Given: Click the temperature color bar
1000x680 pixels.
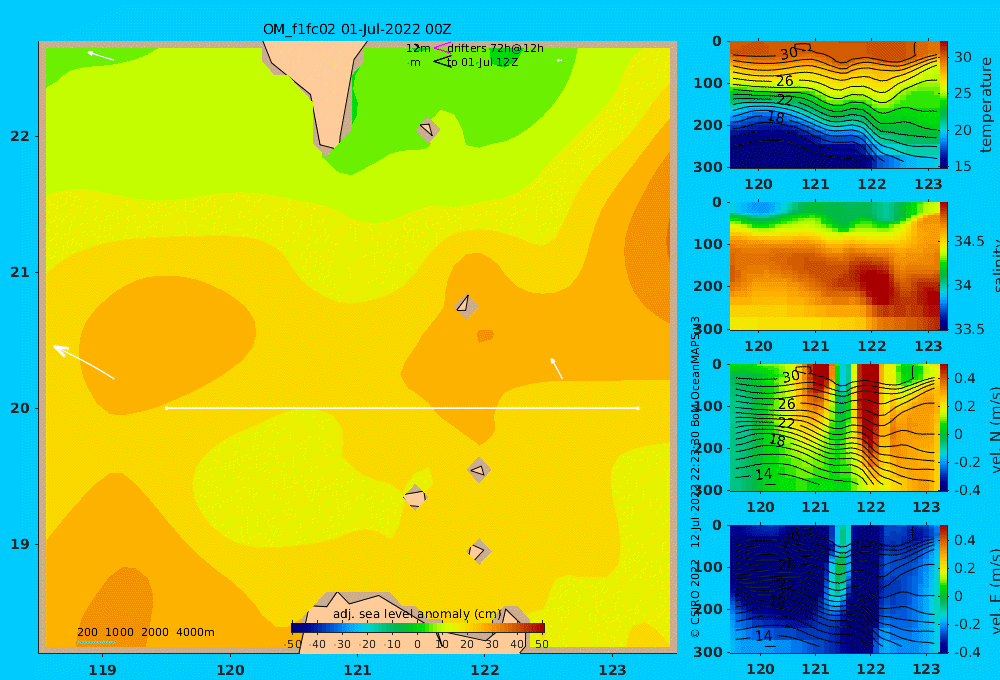Looking at the screenshot, I should [x=943, y=105].
